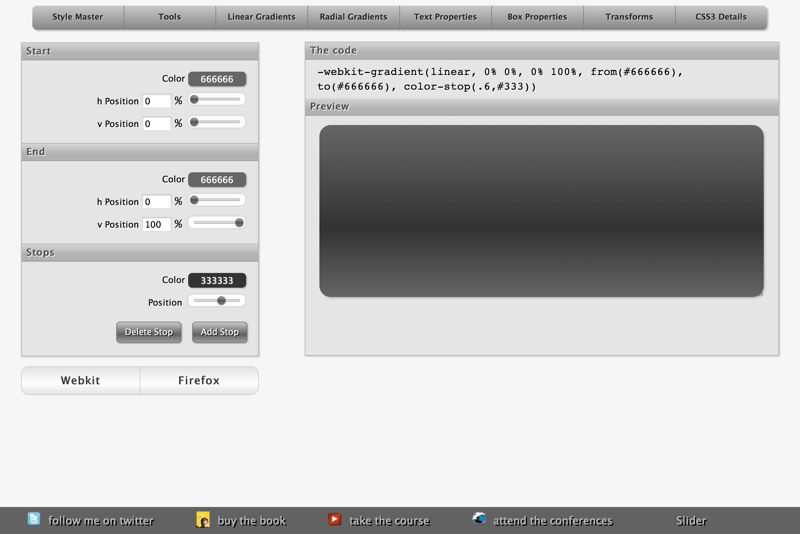Open the Linear Gradients tab
800x534 pixels.
click(x=261, y=17)
